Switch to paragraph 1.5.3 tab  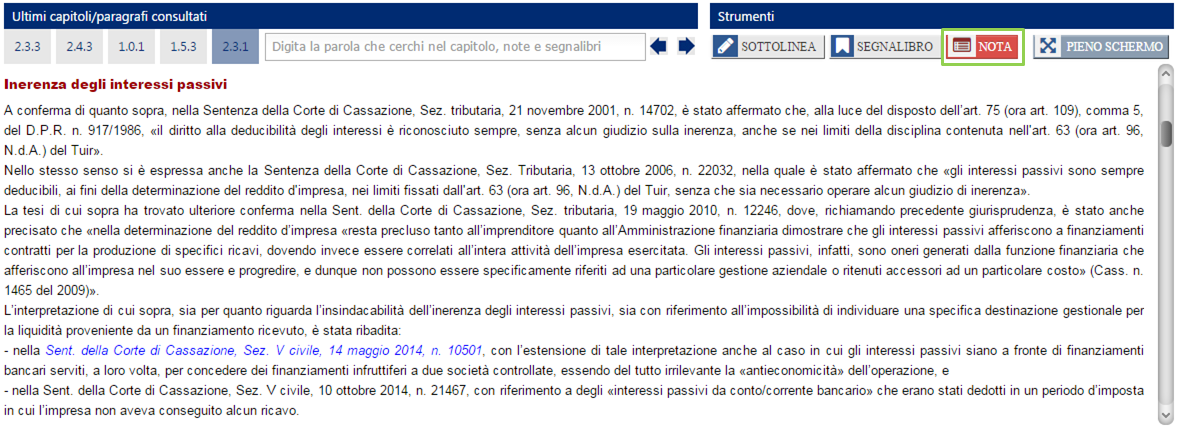[184, 46]
